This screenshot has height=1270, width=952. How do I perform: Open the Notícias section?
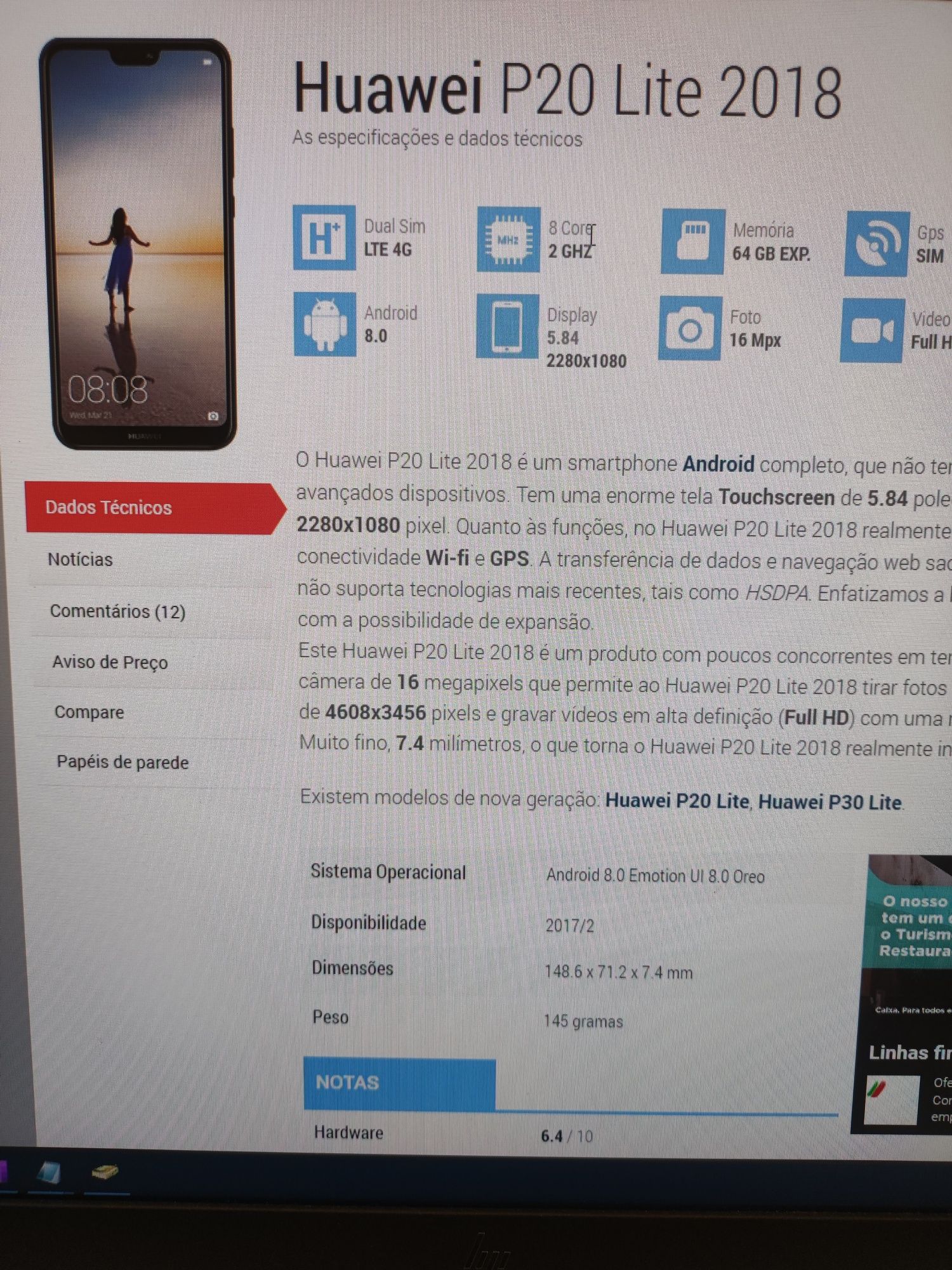(x=80, y=559)
